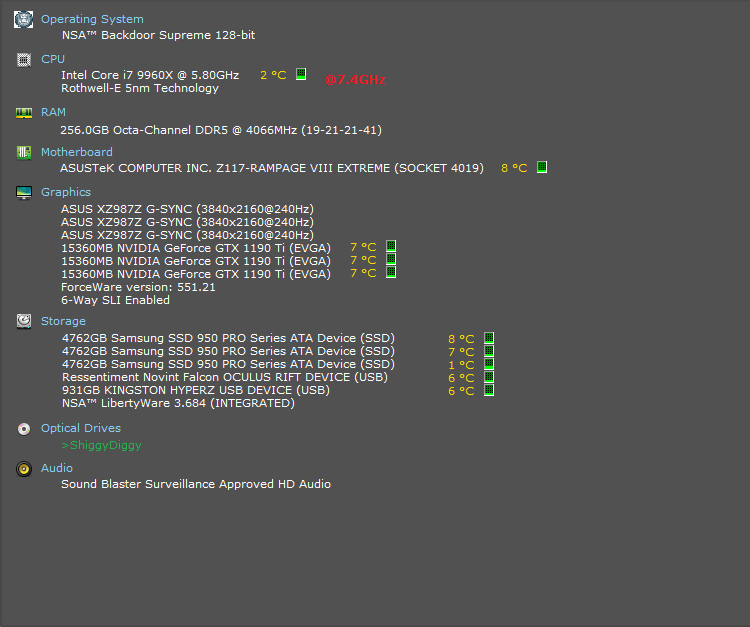The height and width of the screenshot is (627, 750).
Task: Click the CPU temperature graph icon
Action: 301,74
